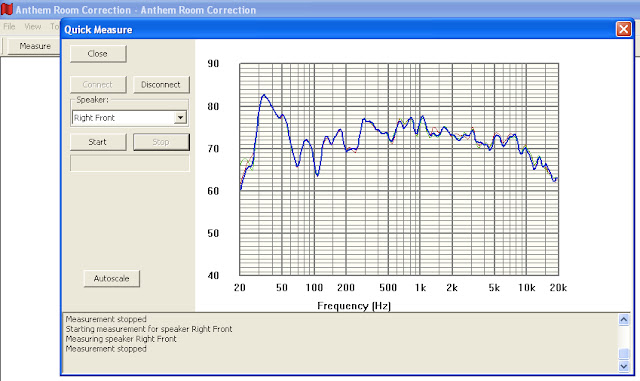Click the Start measurement button
Screen dimensions: 640x381
tap(98, 142)
